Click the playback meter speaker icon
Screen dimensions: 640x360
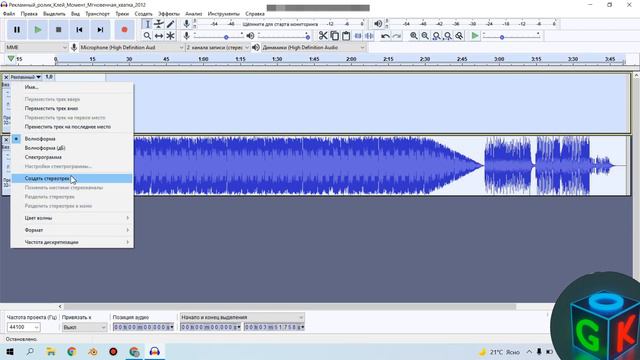378,24
